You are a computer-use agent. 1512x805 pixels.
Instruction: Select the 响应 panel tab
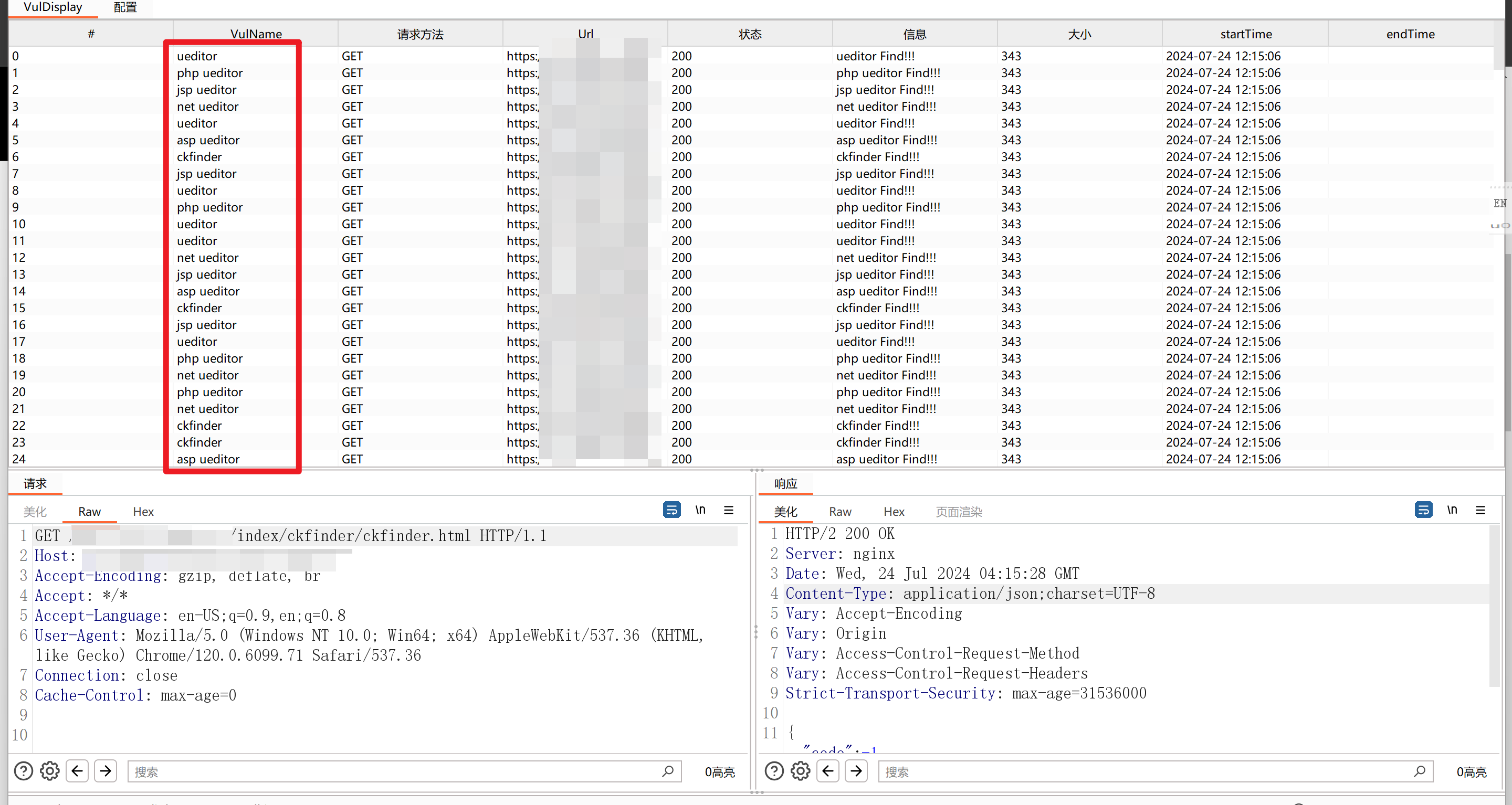(x=785, y=483)
